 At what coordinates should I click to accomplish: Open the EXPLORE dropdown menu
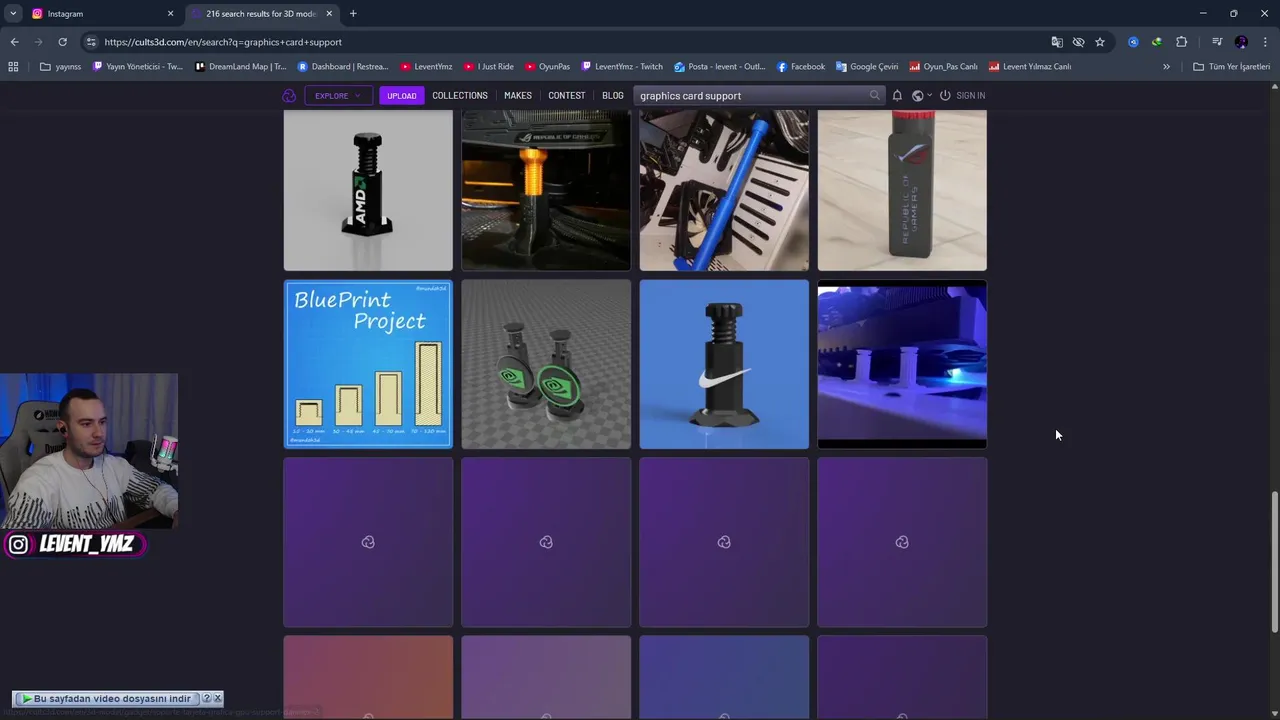(338, 96)
